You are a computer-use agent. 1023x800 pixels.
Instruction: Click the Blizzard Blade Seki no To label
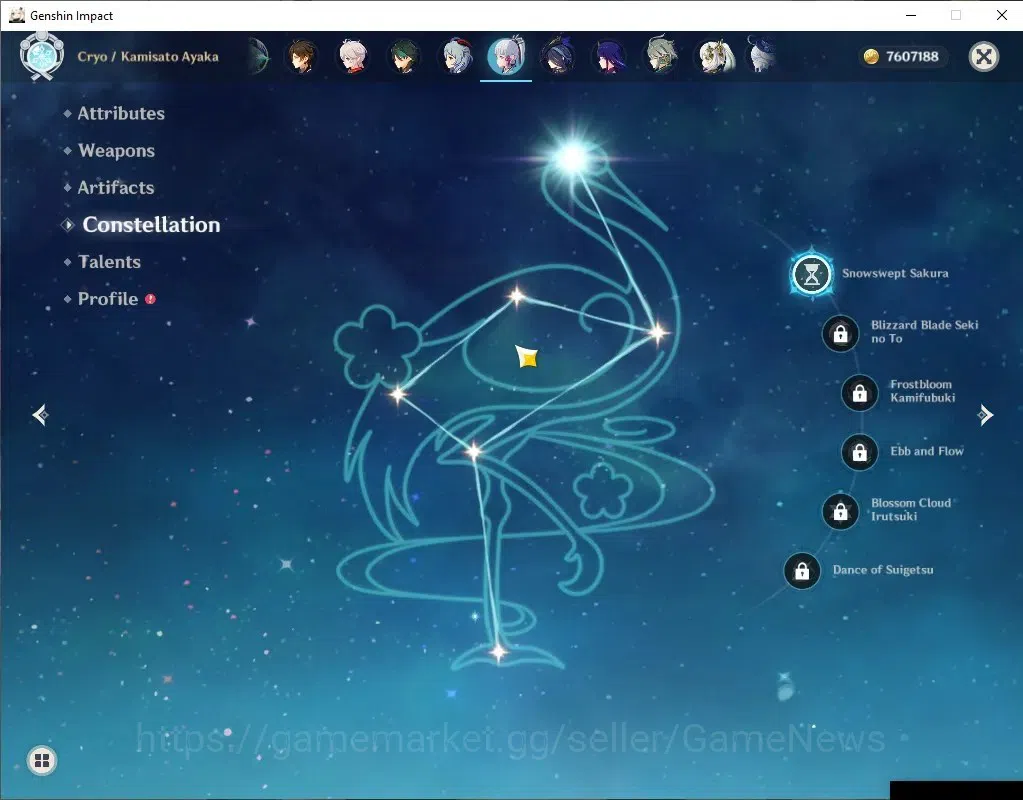pyautogui.click(x=924, y=331)
